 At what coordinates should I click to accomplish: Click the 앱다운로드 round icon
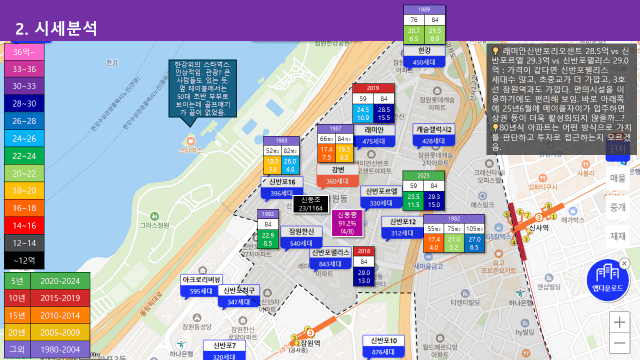pyautogui.click(x=607, y=280)
